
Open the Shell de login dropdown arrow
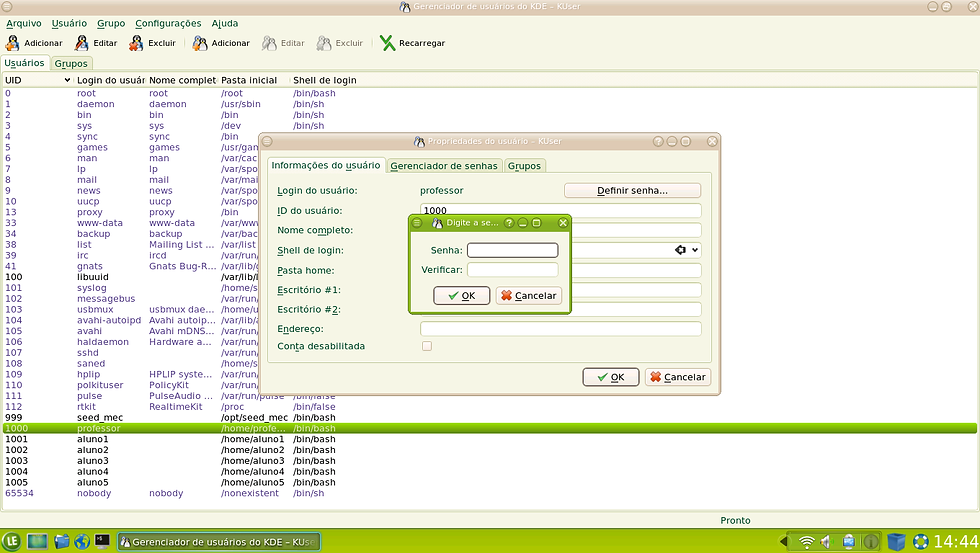[x=694, y=250]
